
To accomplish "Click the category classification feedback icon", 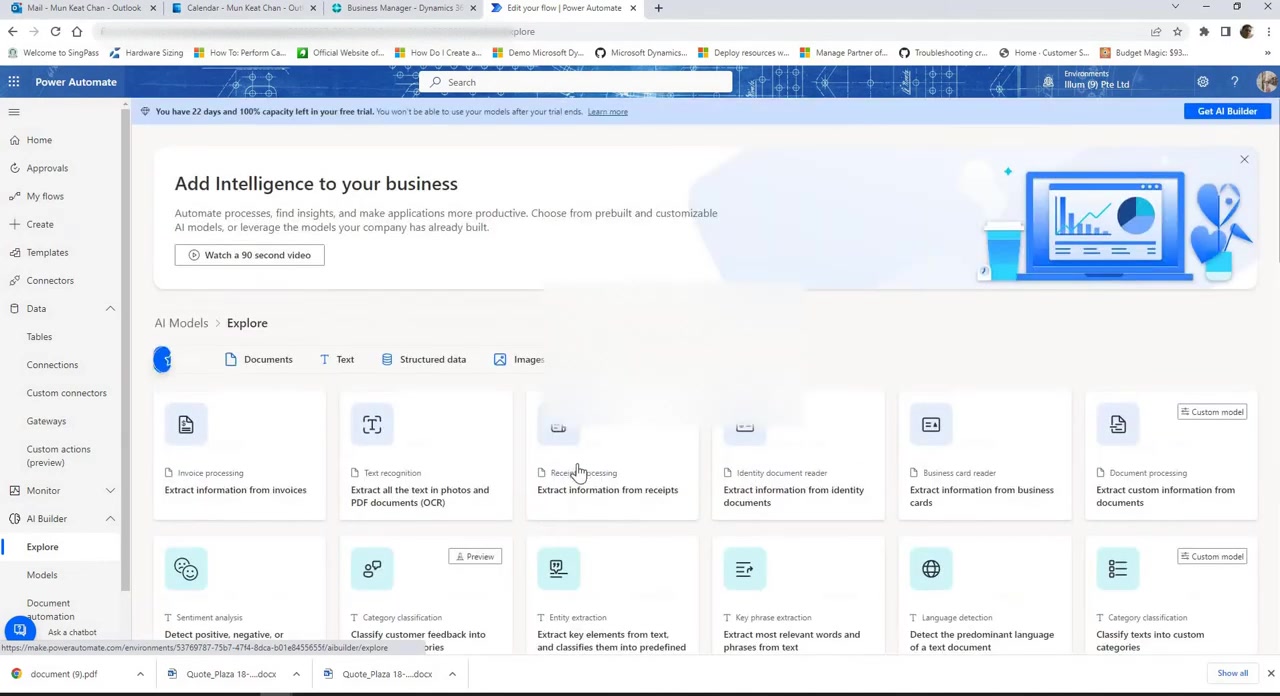I will (x=372, y=569).
